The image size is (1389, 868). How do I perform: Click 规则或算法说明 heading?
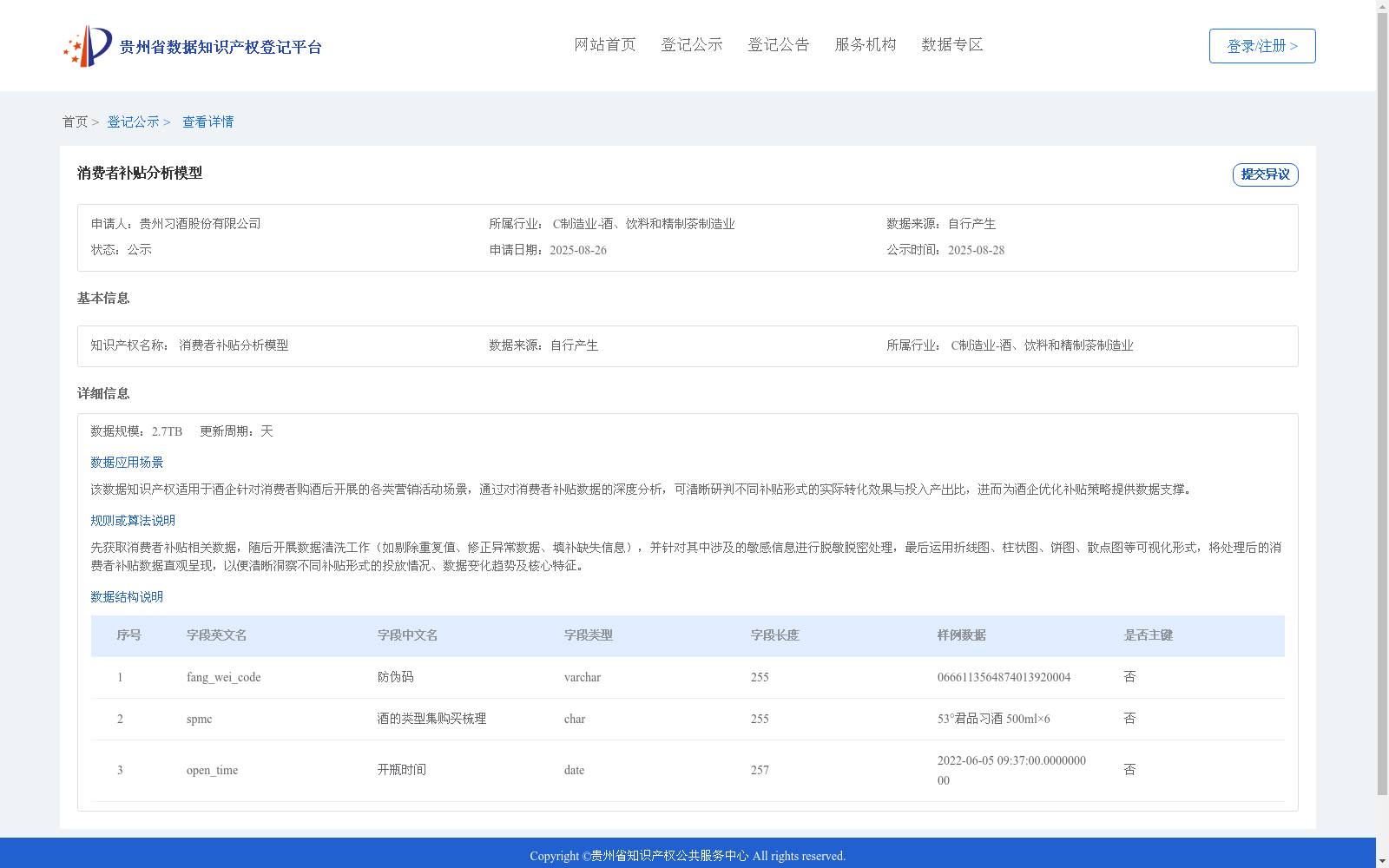133,521
